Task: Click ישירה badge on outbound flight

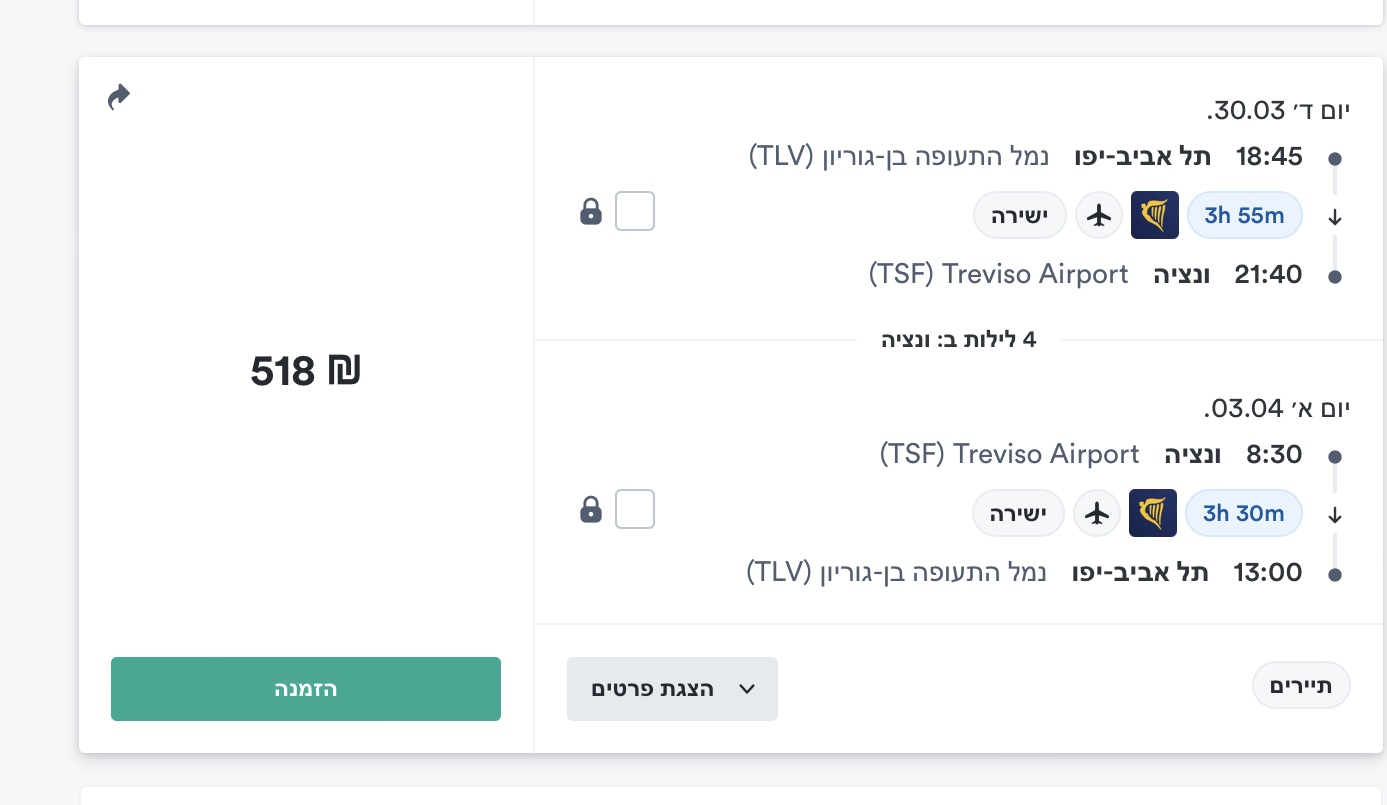Action: [x=1019, y=215]
